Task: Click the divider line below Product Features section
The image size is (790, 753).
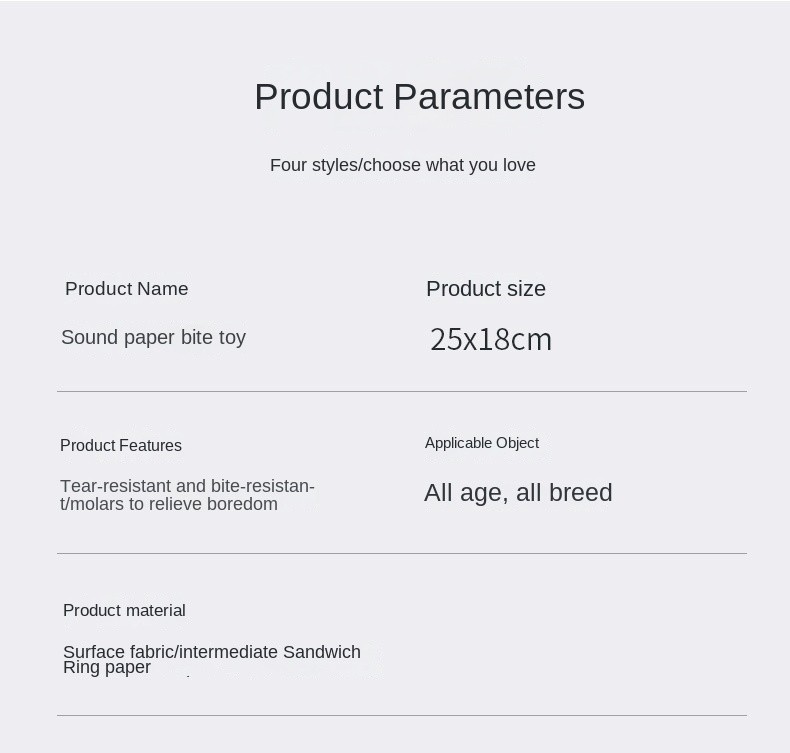Action: (x=402, y=554)
